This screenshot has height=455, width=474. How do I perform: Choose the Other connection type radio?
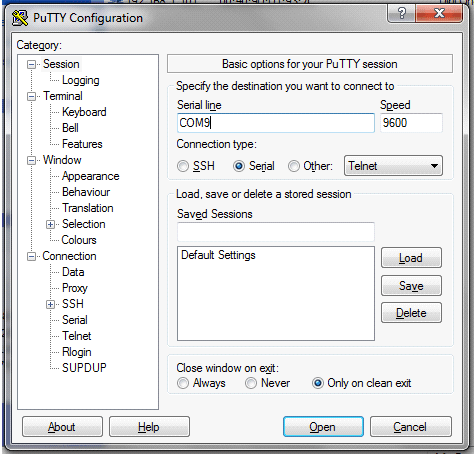coord(294,166)
